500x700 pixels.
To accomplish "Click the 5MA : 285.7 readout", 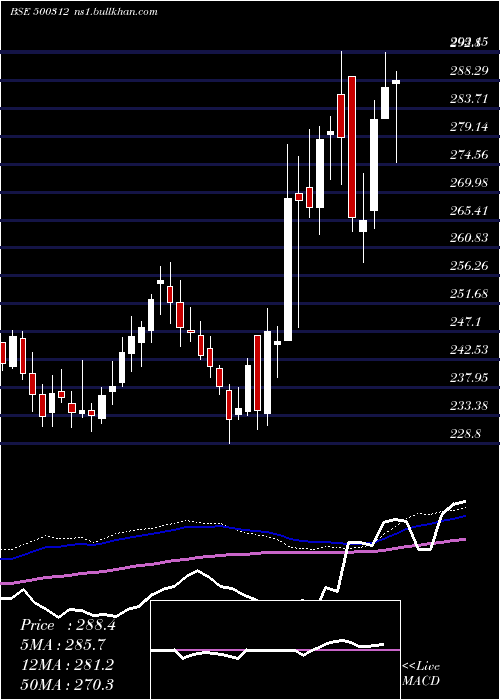I will 63,645.
